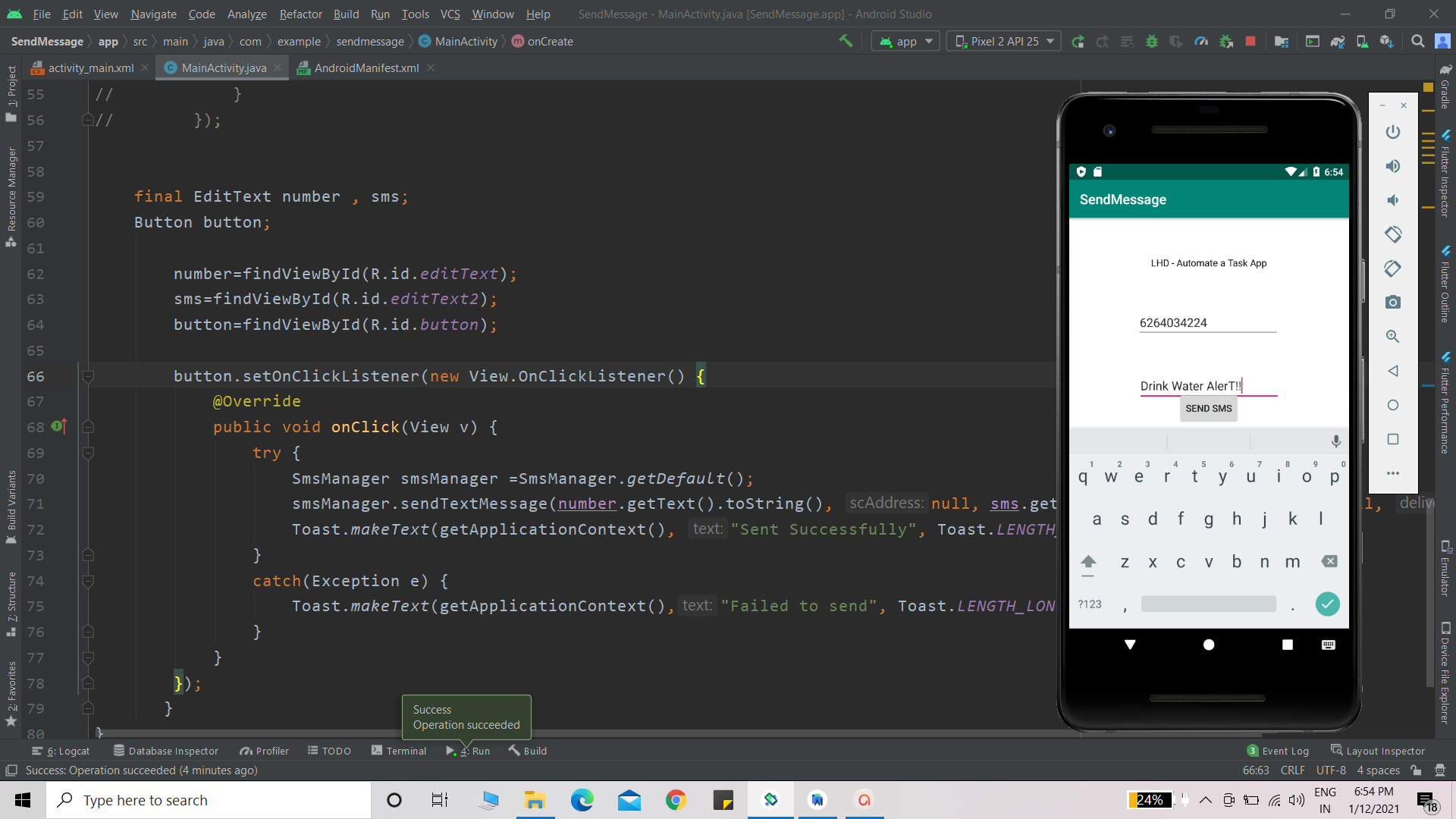Tap the green keyboard done checkmark
The width and height of the screenshot is (1456, 819).
1327,604
